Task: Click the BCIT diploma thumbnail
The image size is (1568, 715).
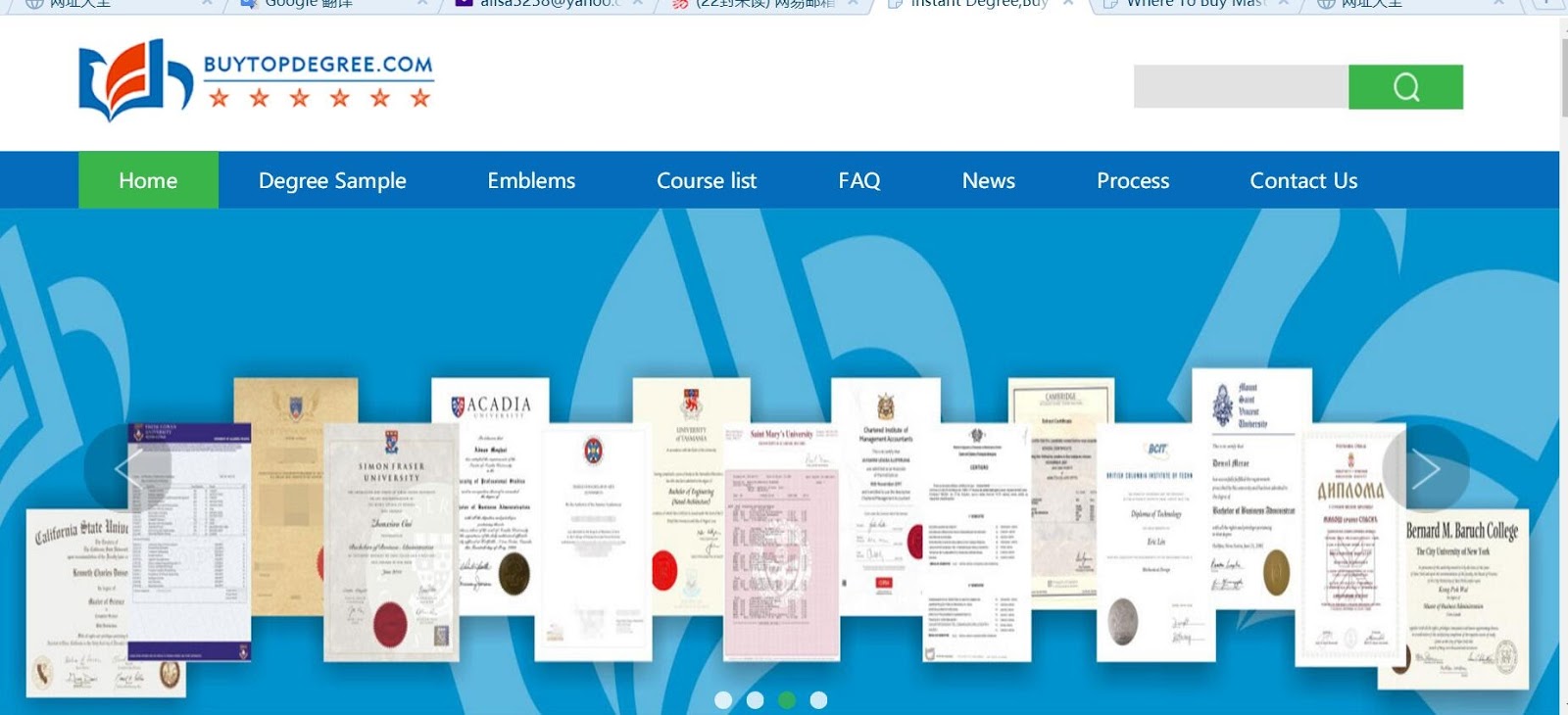Action: coord(1156,544)
